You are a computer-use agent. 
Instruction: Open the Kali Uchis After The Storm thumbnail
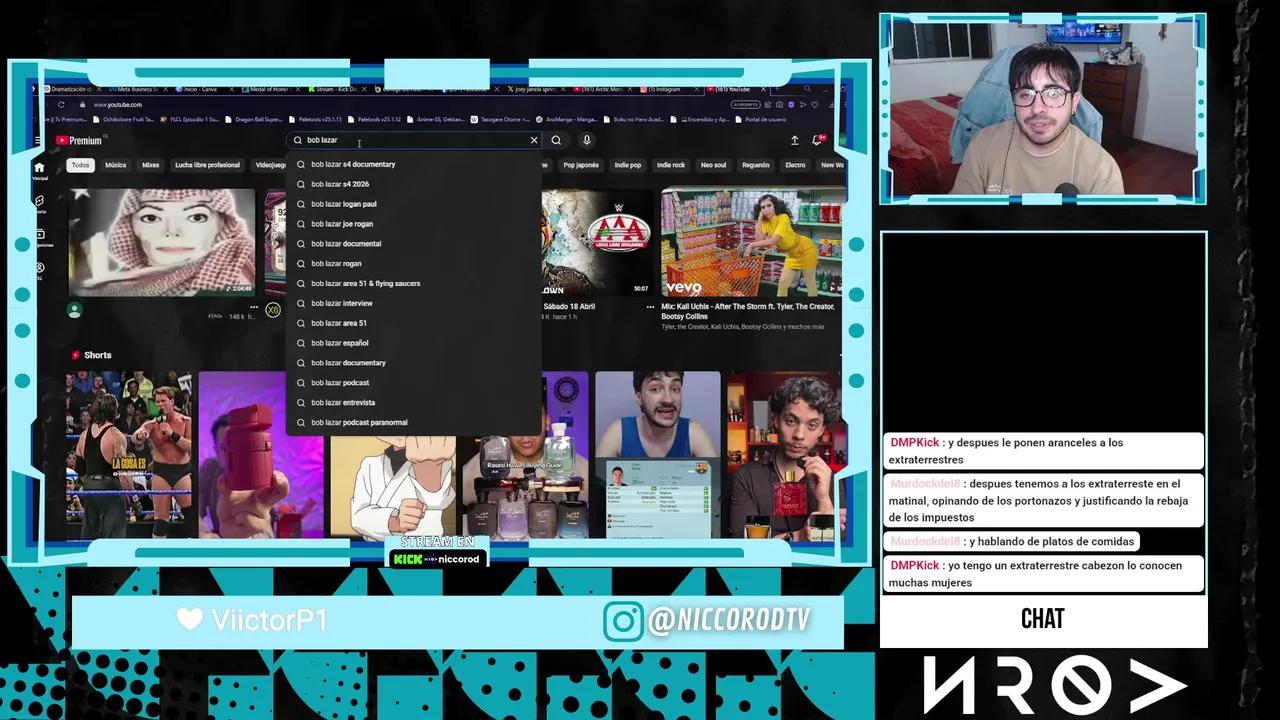751,243
